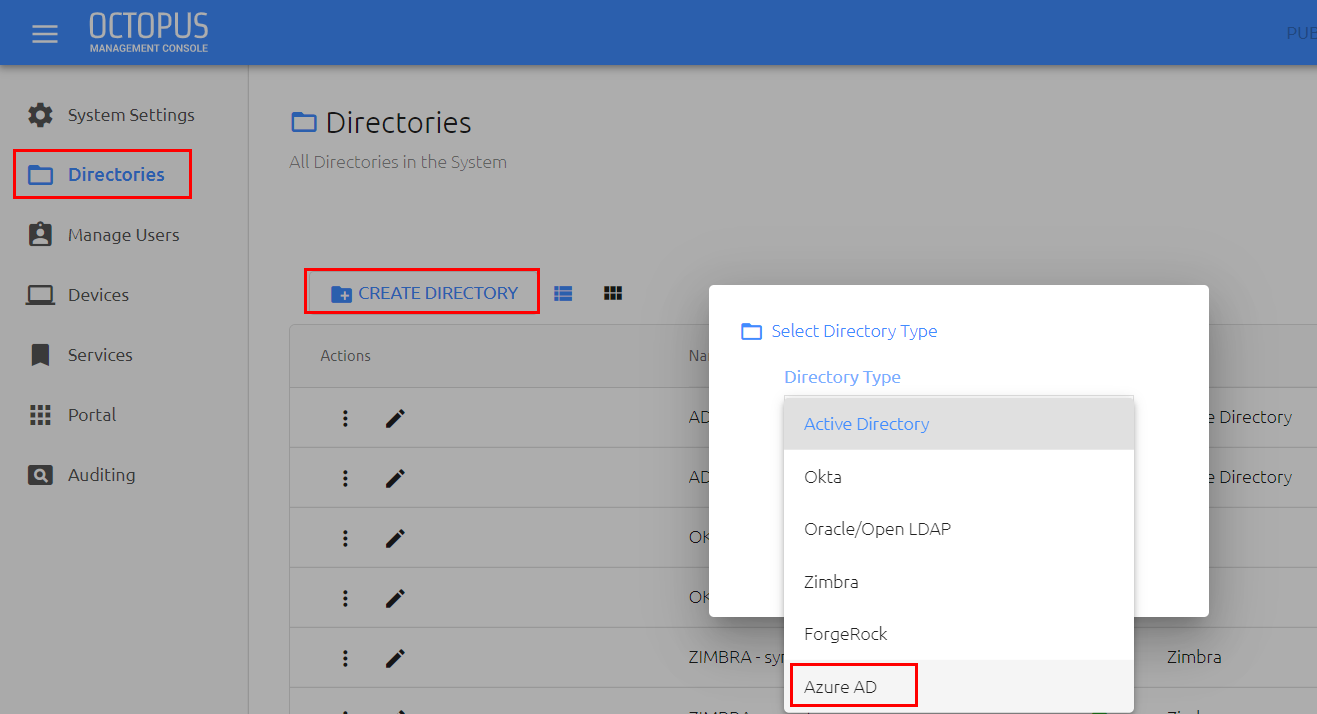Screen dimensions: 1317x714
Task: Click 'All Directories in the System' subtitle
Action: coord(398,162)
